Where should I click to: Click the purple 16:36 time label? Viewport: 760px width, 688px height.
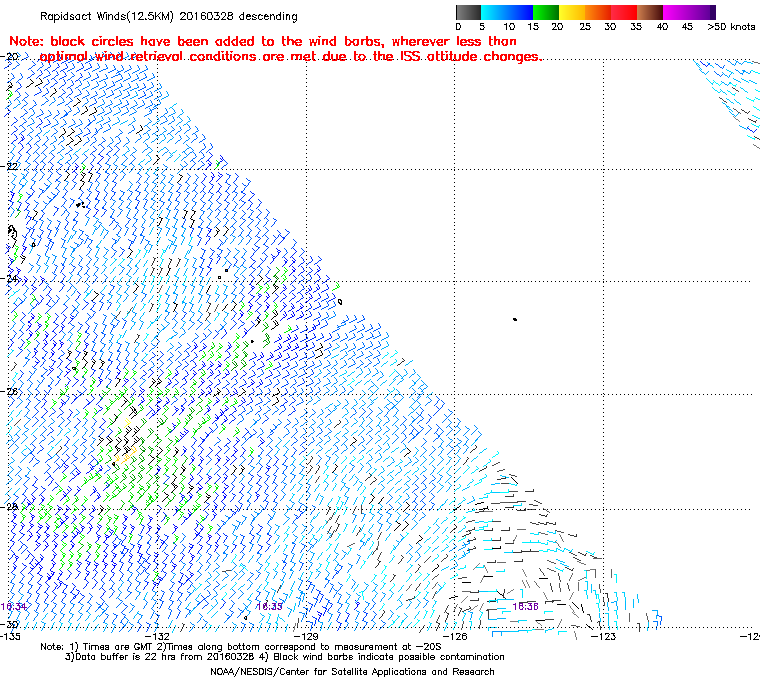coord(525,607)
